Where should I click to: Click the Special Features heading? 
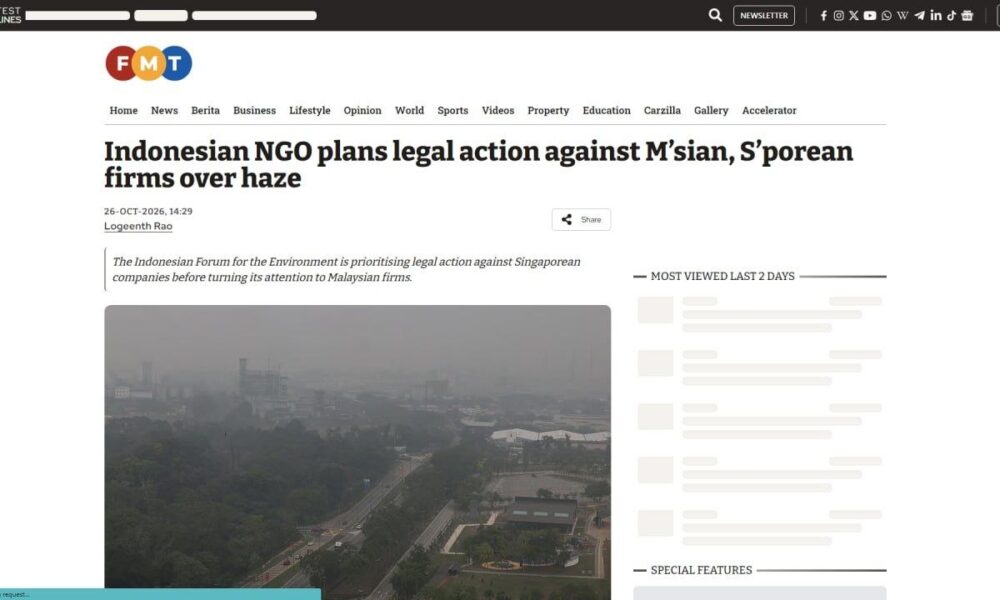click(702, 570)
